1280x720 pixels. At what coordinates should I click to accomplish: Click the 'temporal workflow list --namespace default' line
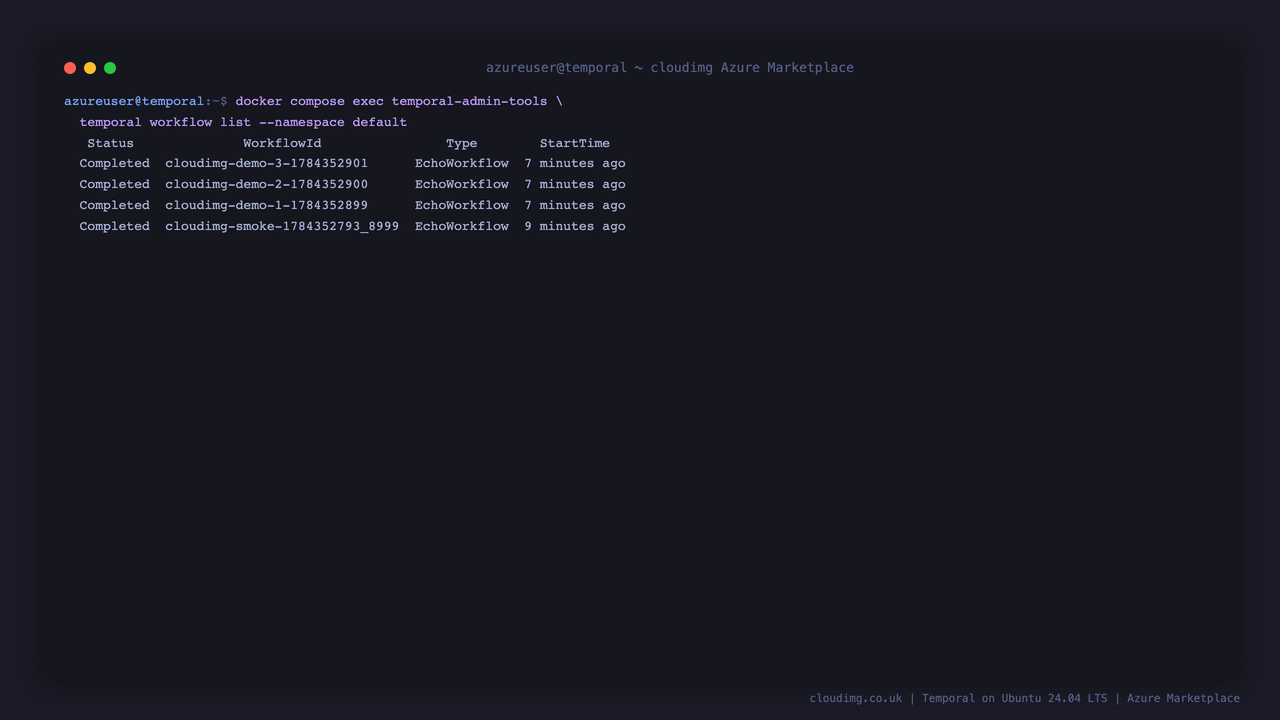point(243,122)
